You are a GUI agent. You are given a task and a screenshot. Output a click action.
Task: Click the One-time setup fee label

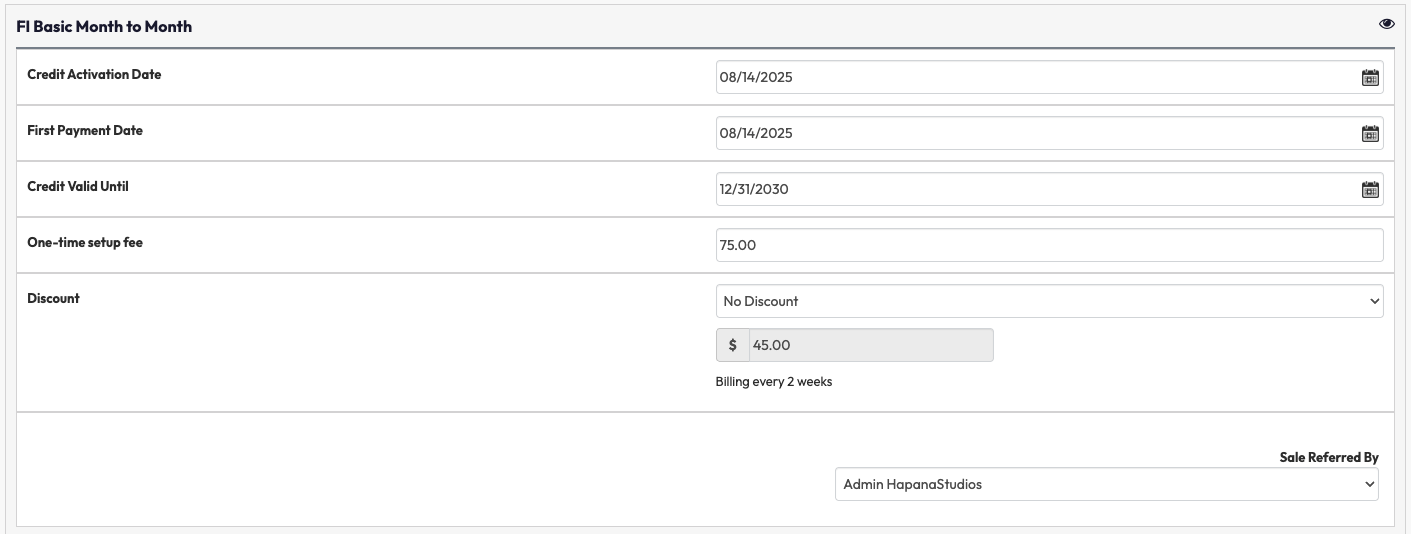[85, 243]
